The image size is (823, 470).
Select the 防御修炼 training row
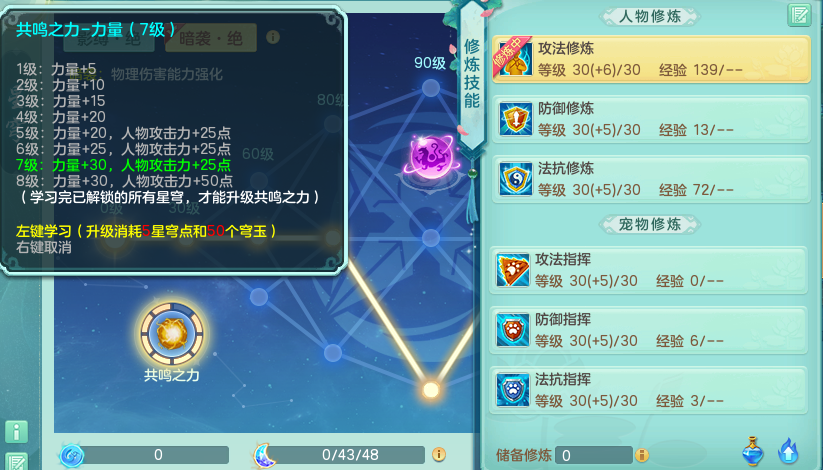pyautogui.click(x=651, y=119)
